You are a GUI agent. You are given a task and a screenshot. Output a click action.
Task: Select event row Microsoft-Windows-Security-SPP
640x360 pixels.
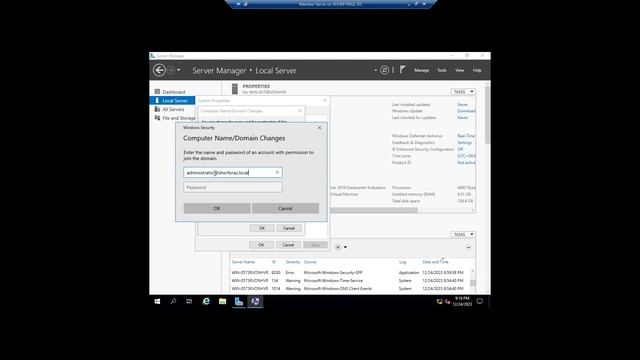pyautogui.click(x=350, y=273)
